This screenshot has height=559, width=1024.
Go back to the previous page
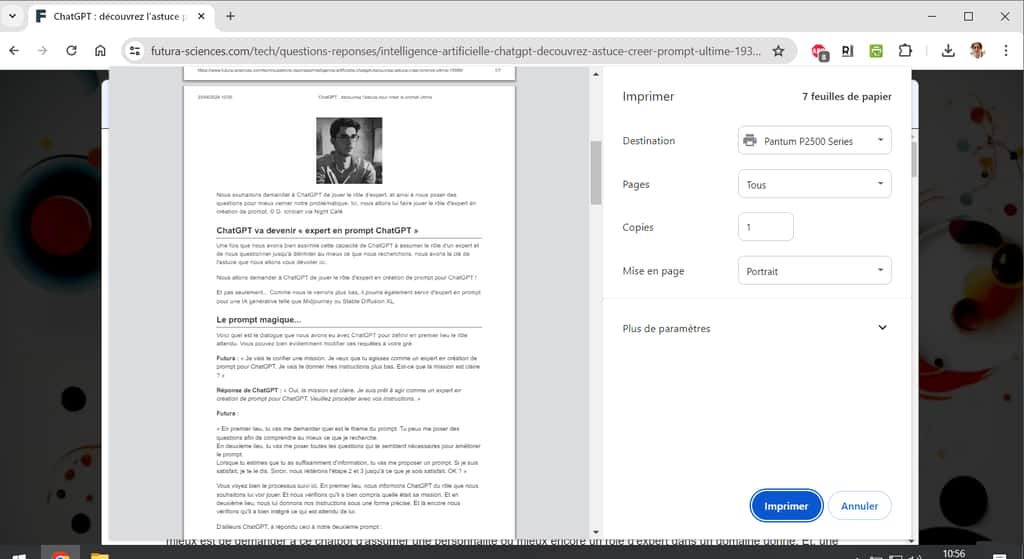point(14,51)
